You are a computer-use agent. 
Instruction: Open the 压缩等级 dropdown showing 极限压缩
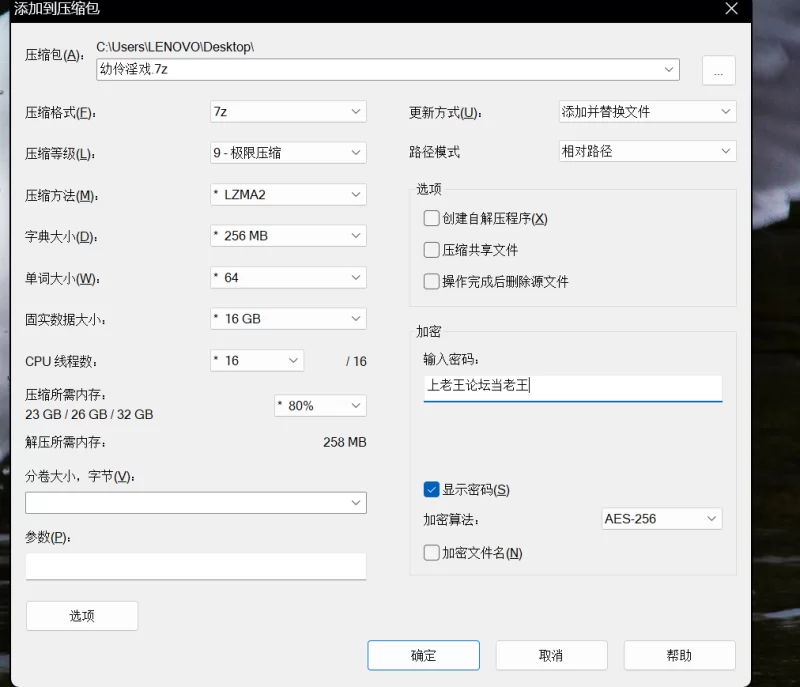[288, 153]
